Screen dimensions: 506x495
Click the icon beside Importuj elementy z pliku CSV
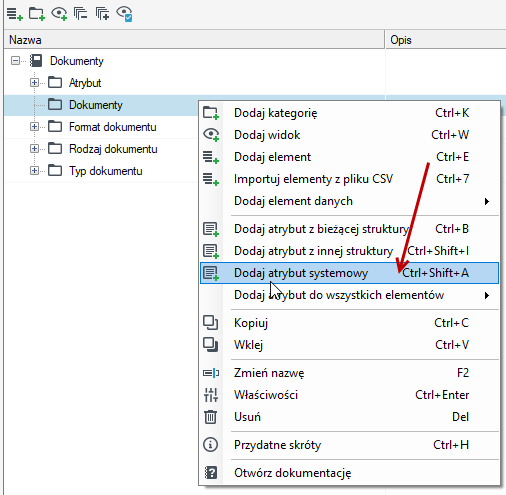(x=211, y=179)
